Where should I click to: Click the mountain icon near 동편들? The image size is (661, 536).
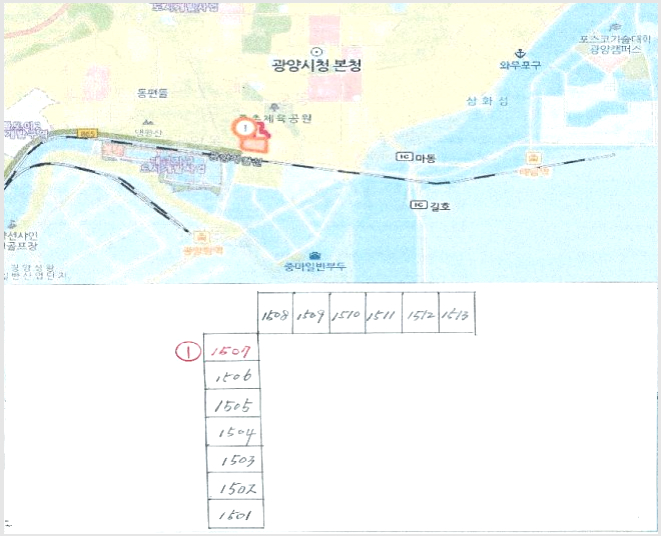[148, 122]
